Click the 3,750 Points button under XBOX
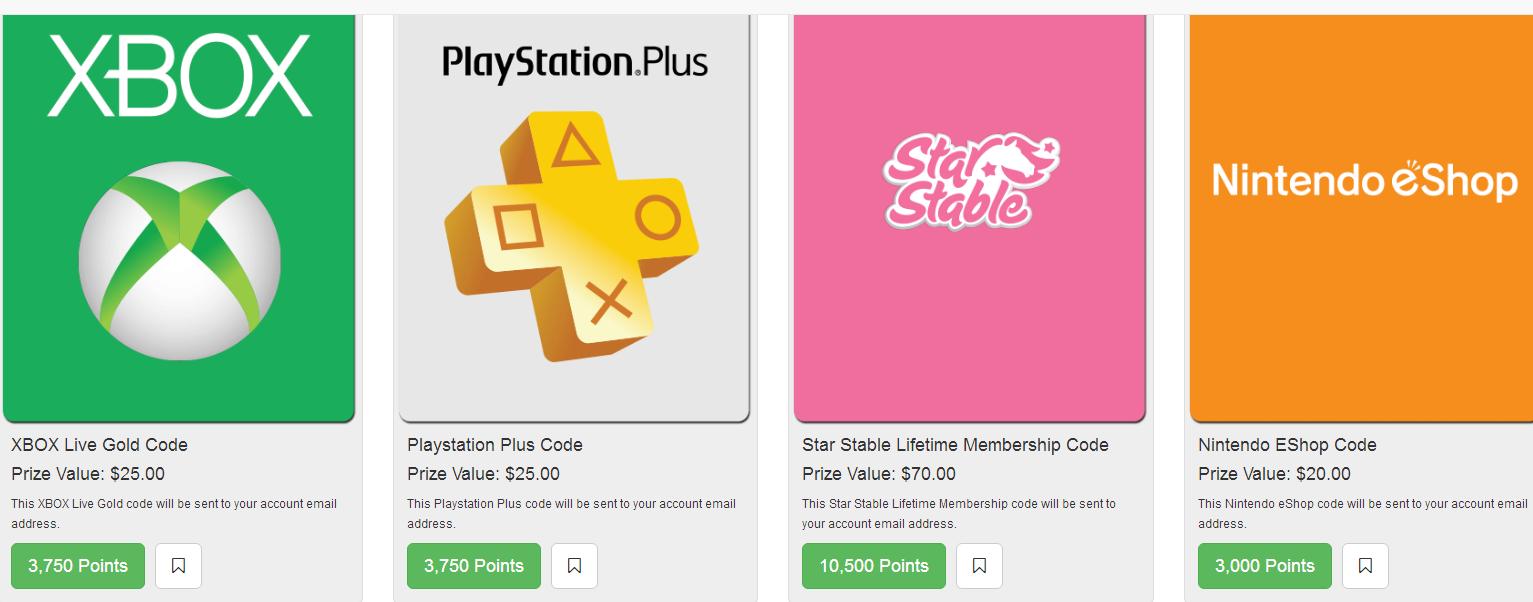1533x602 pixels. coord(78,566)
